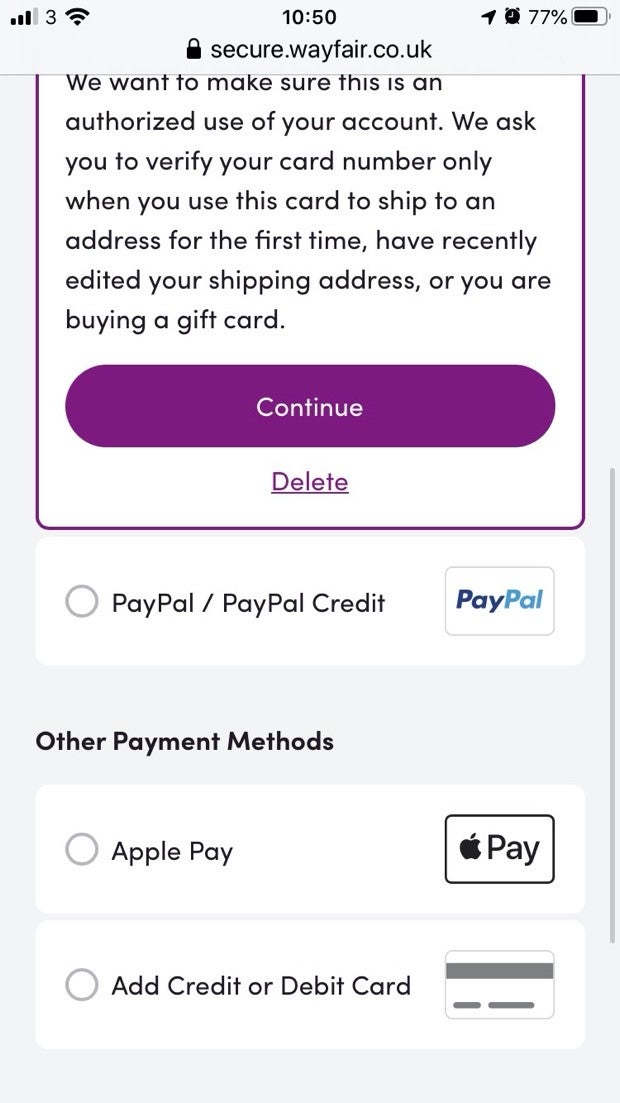Tap the cellular signal bars icon
Screen dimensions: 620x1103
22,17
